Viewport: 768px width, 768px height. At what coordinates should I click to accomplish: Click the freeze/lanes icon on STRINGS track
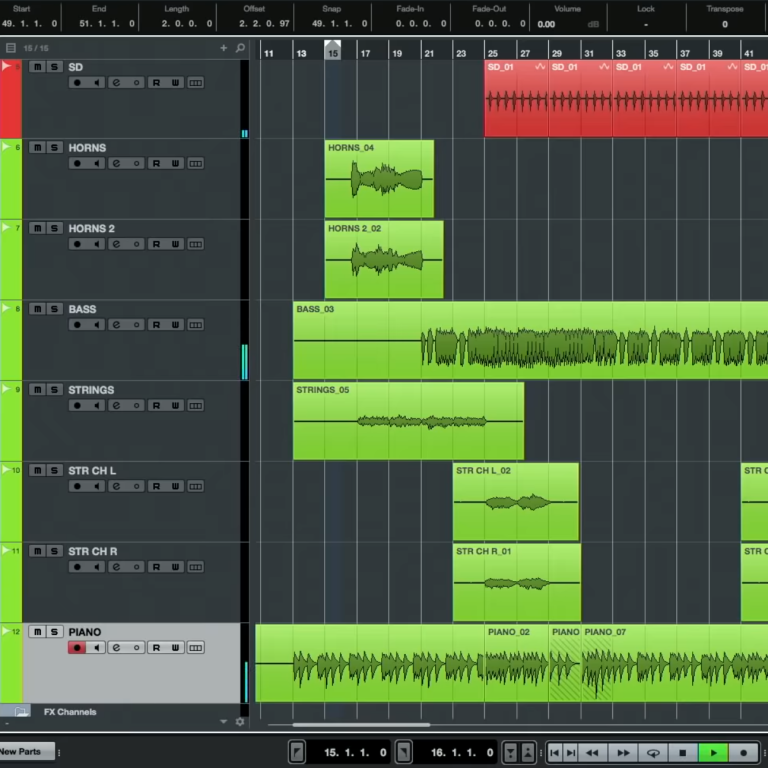click(196, 406)
